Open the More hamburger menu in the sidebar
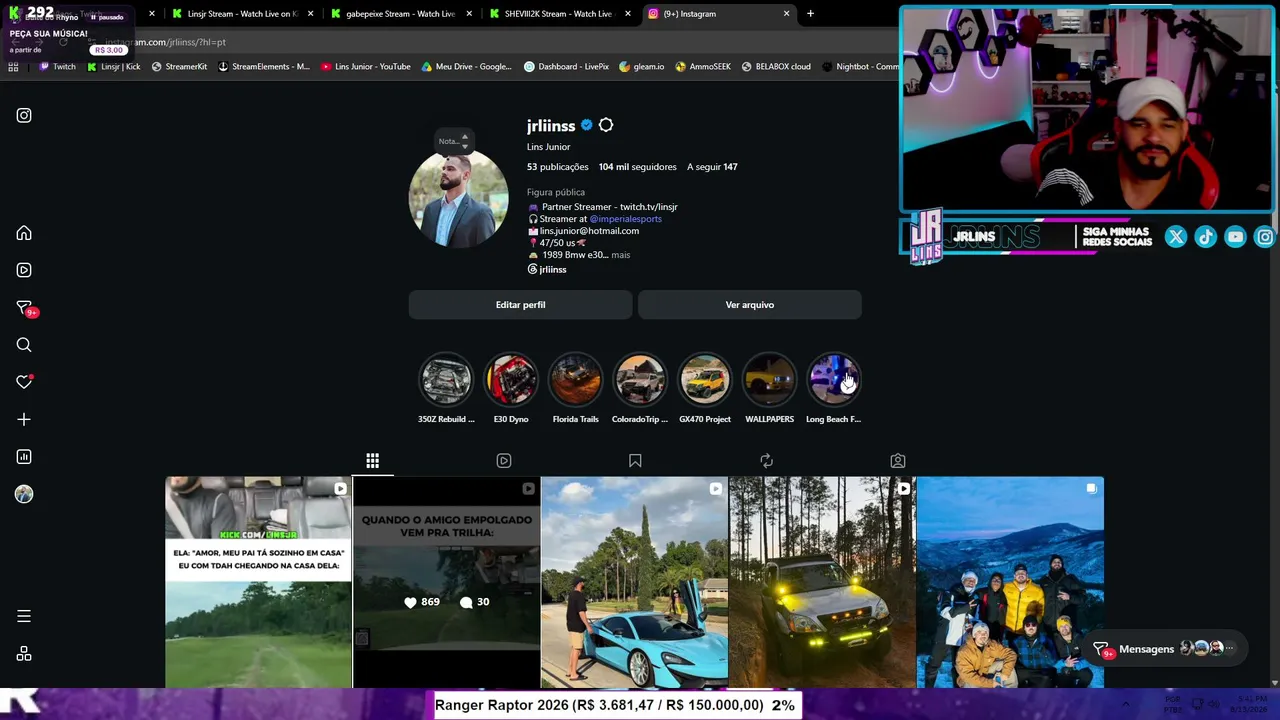The width and height of the screenshot is (1280, 720). (24, 616)
